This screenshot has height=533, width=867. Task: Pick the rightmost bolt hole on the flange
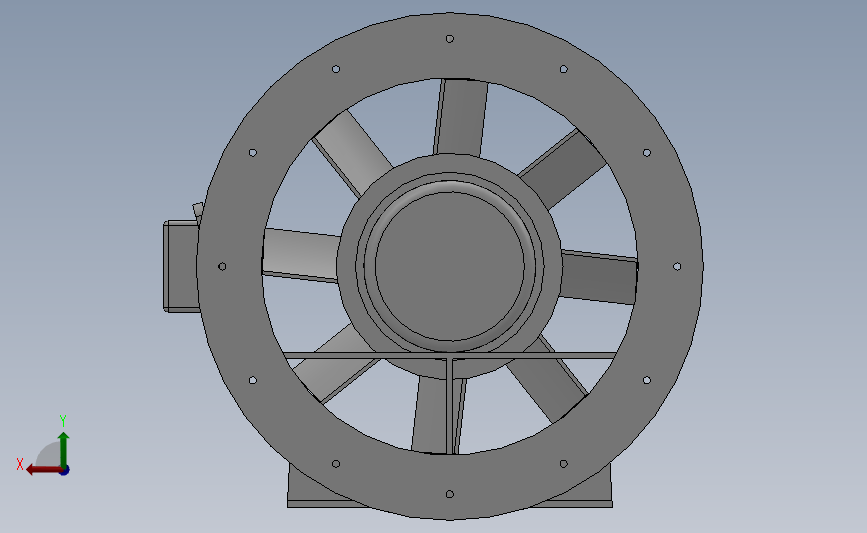[x=677, y=266]
